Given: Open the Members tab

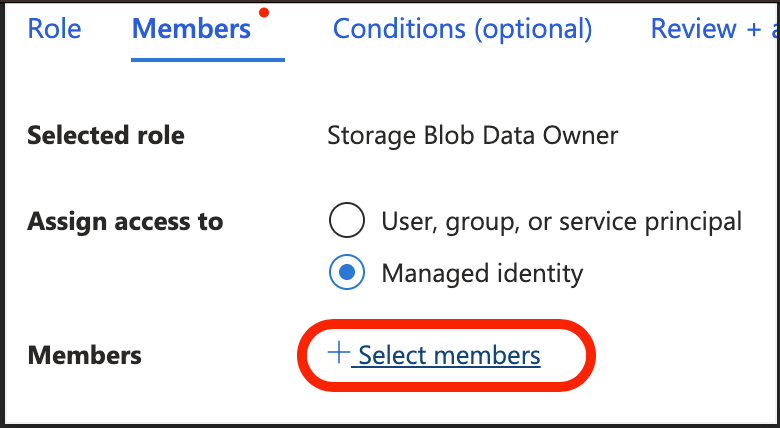Looking at the screenshot, I should point(191,29).
